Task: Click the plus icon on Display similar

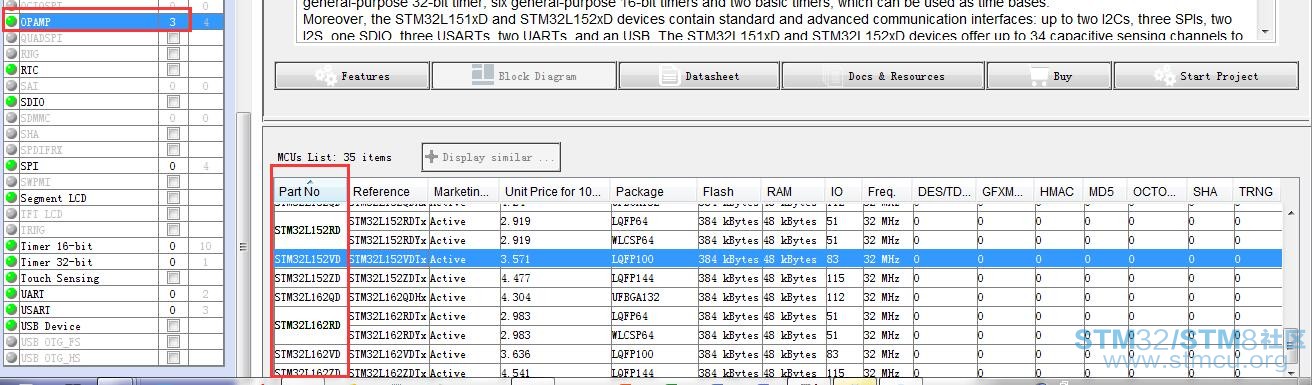Action: click(432, 157)
